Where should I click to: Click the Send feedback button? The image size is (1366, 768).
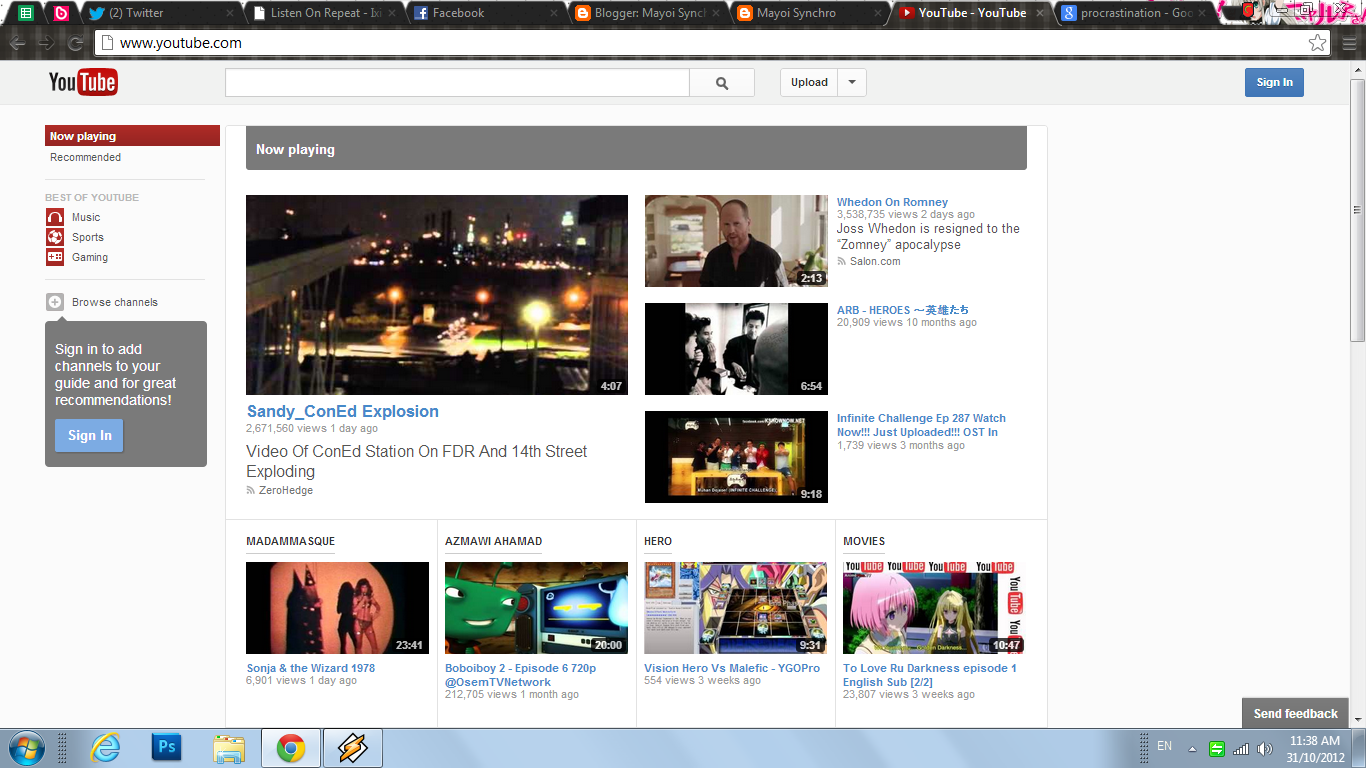(1296, 713)
